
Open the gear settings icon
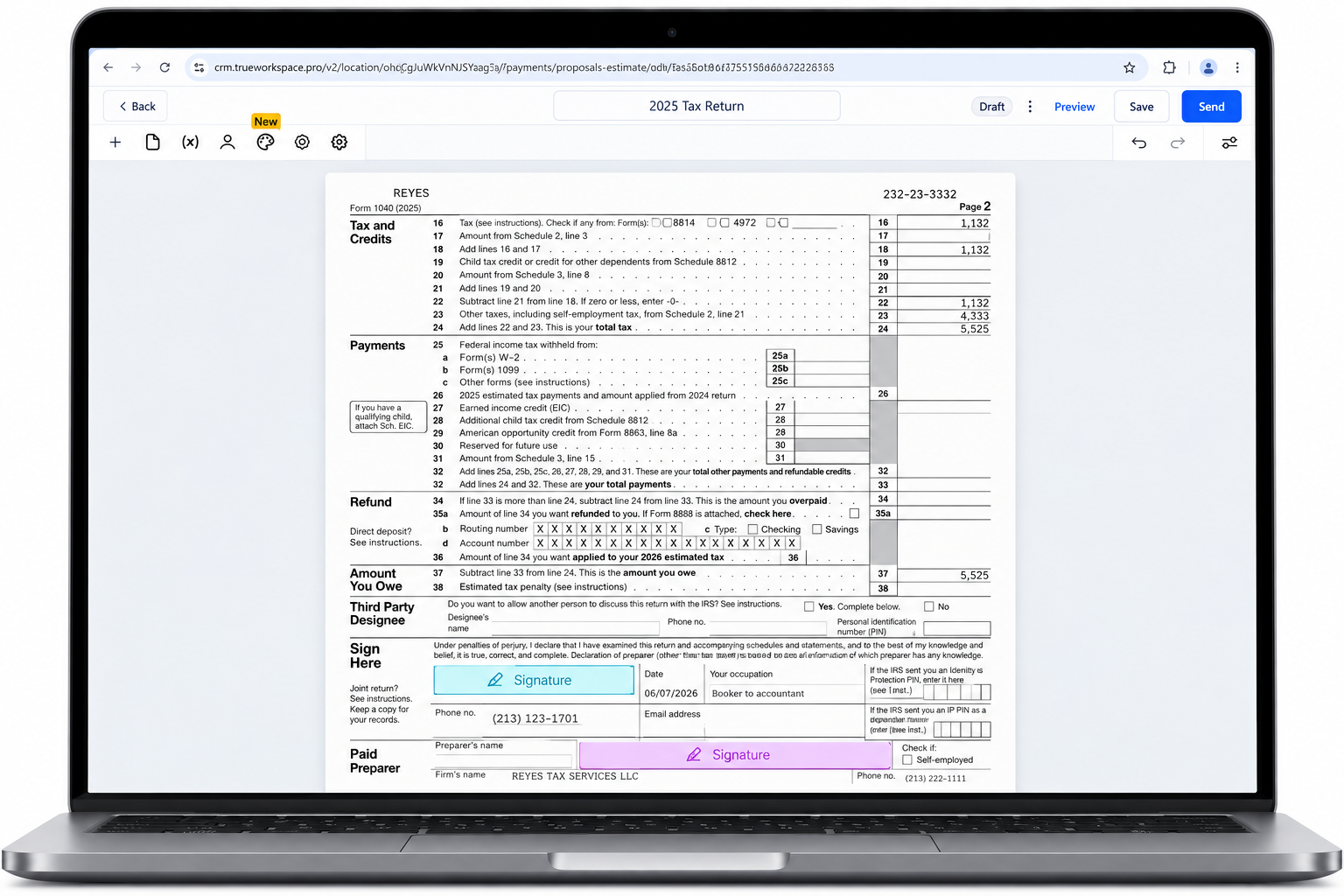(339, 142)
